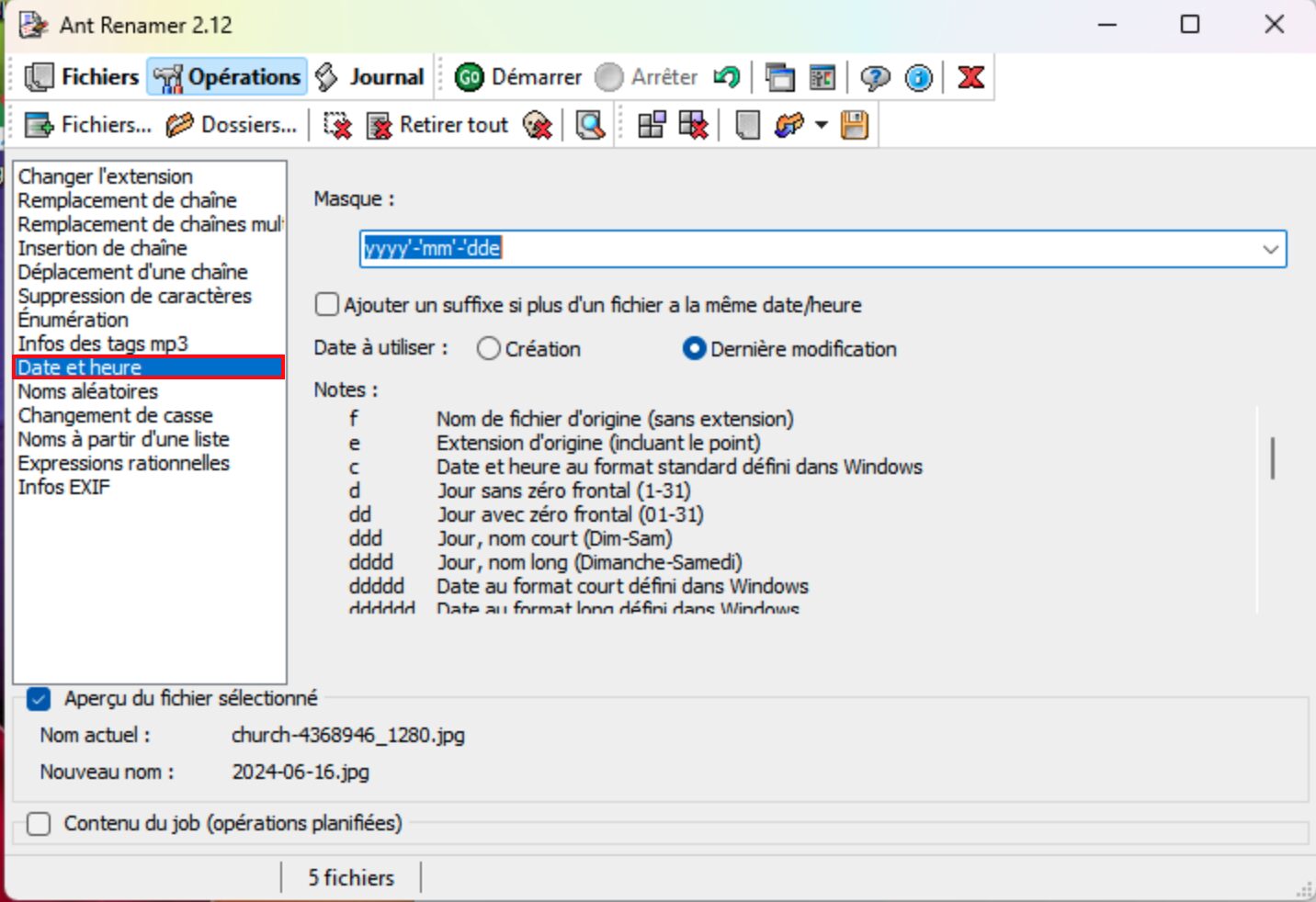Image resolution: width=1316 pixels, height=902 pixels.
Task: Open the Journal tab
Action: pos(369,77)
